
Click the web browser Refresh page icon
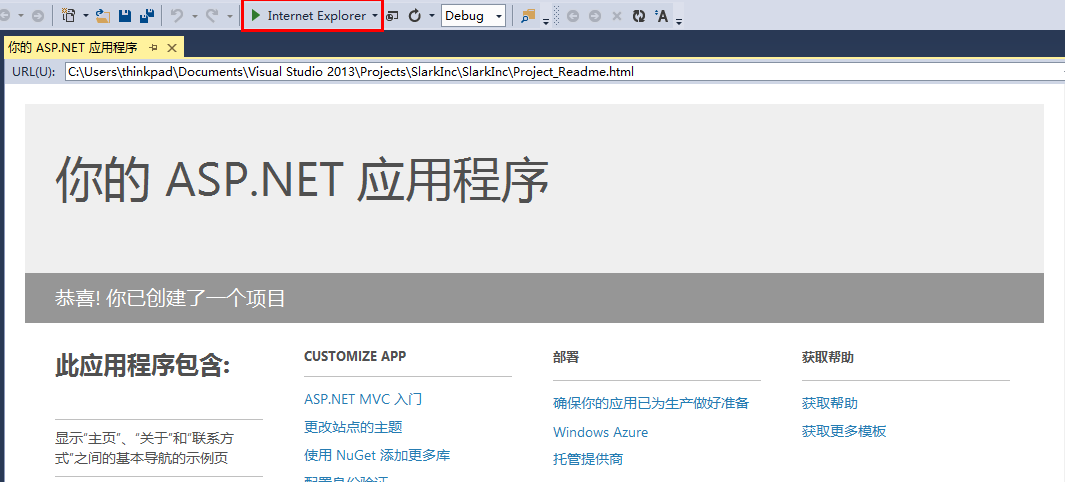[x=638, y=16]
